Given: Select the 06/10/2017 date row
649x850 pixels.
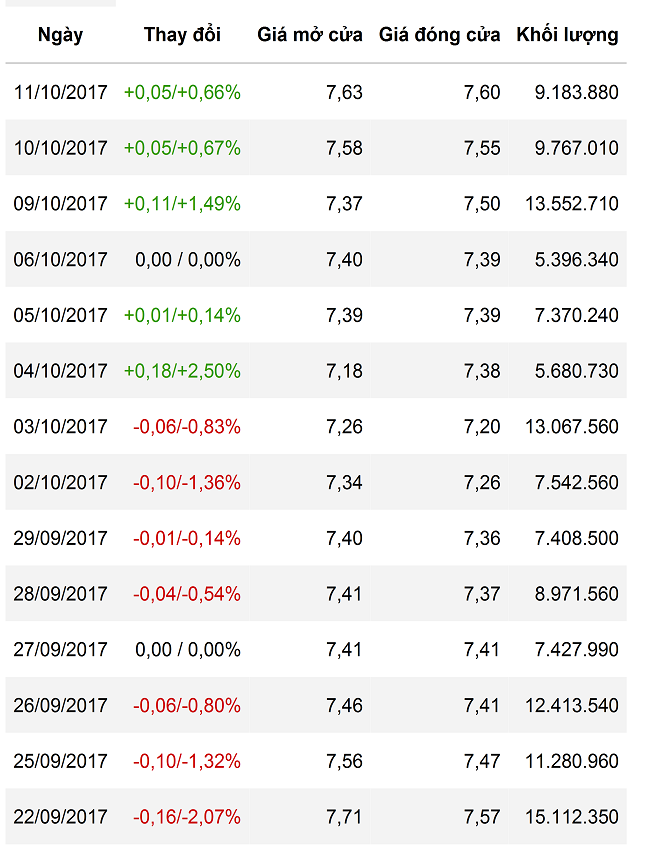Looking at the screenshot, I should (x=60, y=260).
